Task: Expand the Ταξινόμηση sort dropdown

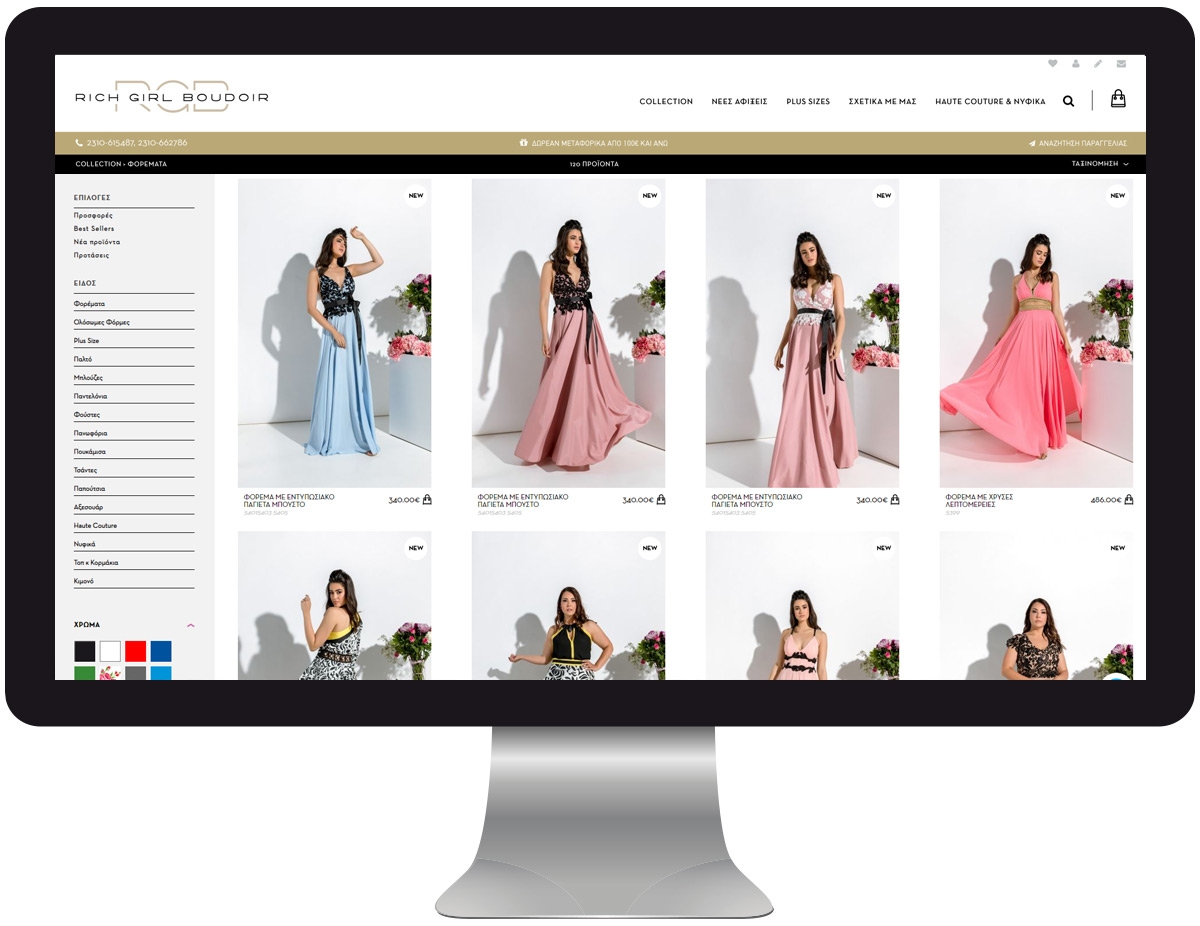Action: [1099, 163]
